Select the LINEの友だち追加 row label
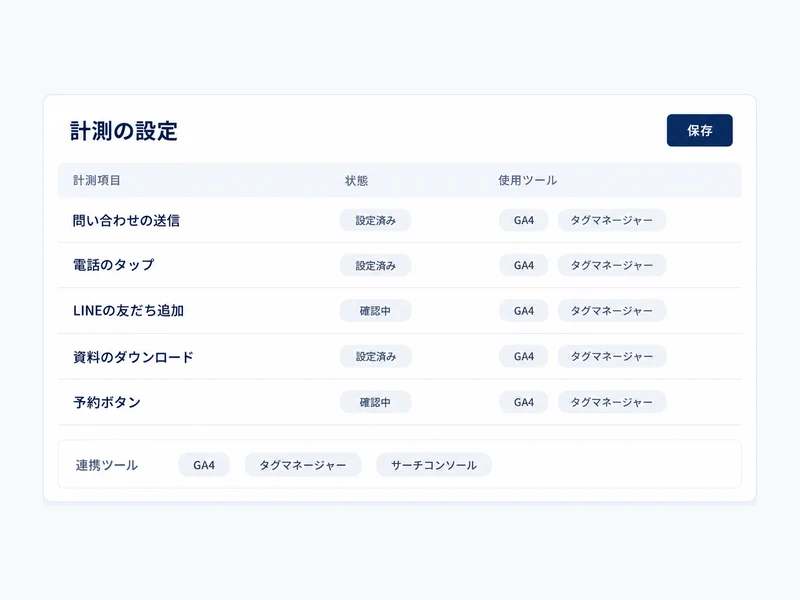This screenshot has width=800, height=600. (128, 311)
